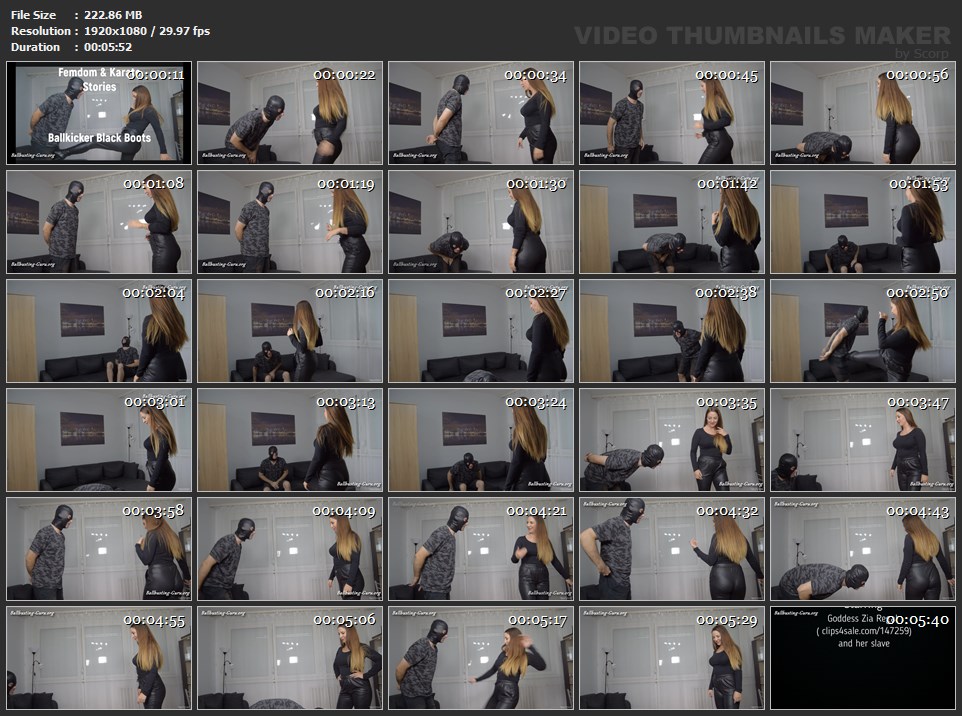This screenshot has height=716, width=962.
Task: Choose the 00:02:27 frame
Action: tap(481, 331)
